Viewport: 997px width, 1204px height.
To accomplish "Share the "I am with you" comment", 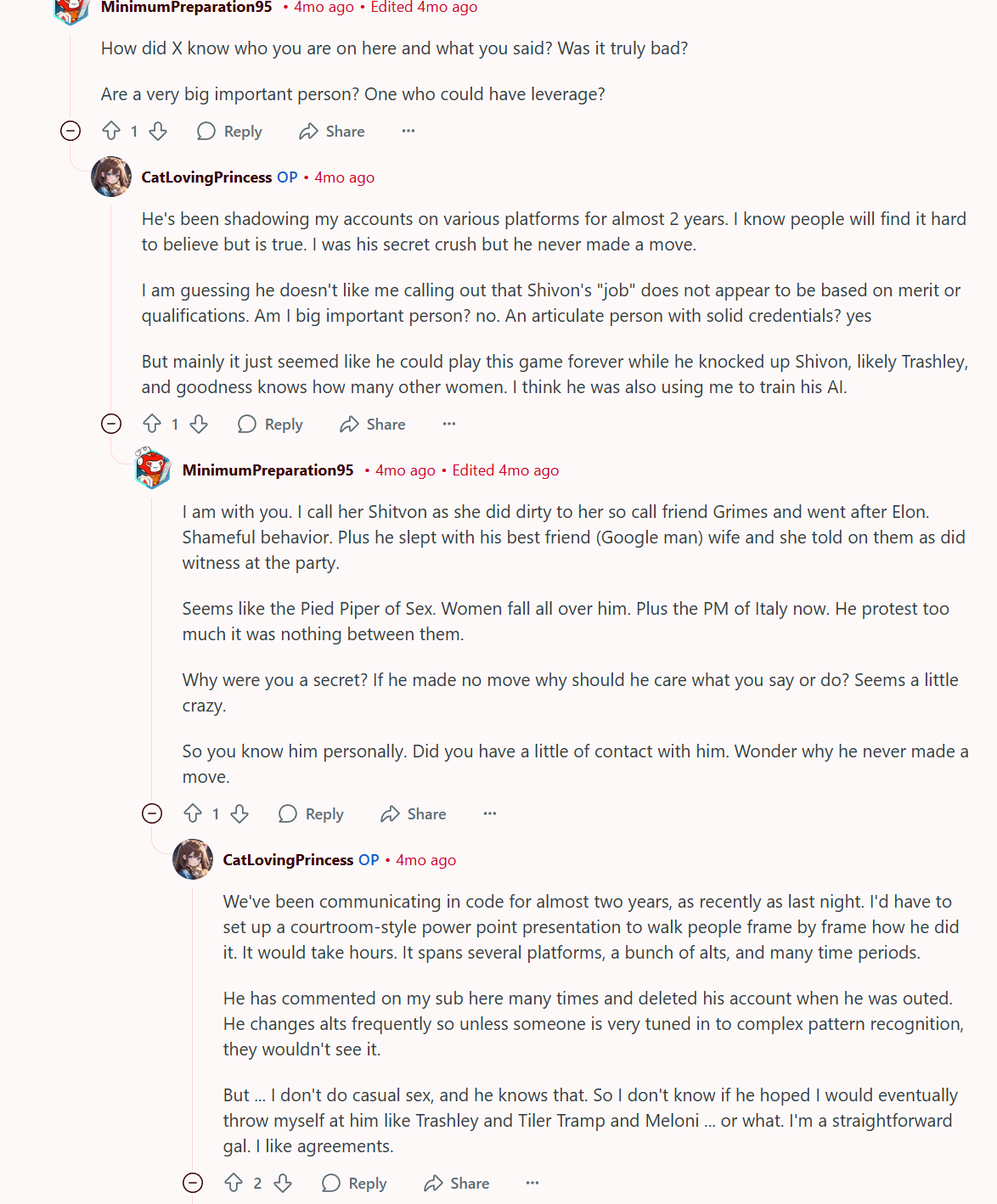I will coord(414,813).
